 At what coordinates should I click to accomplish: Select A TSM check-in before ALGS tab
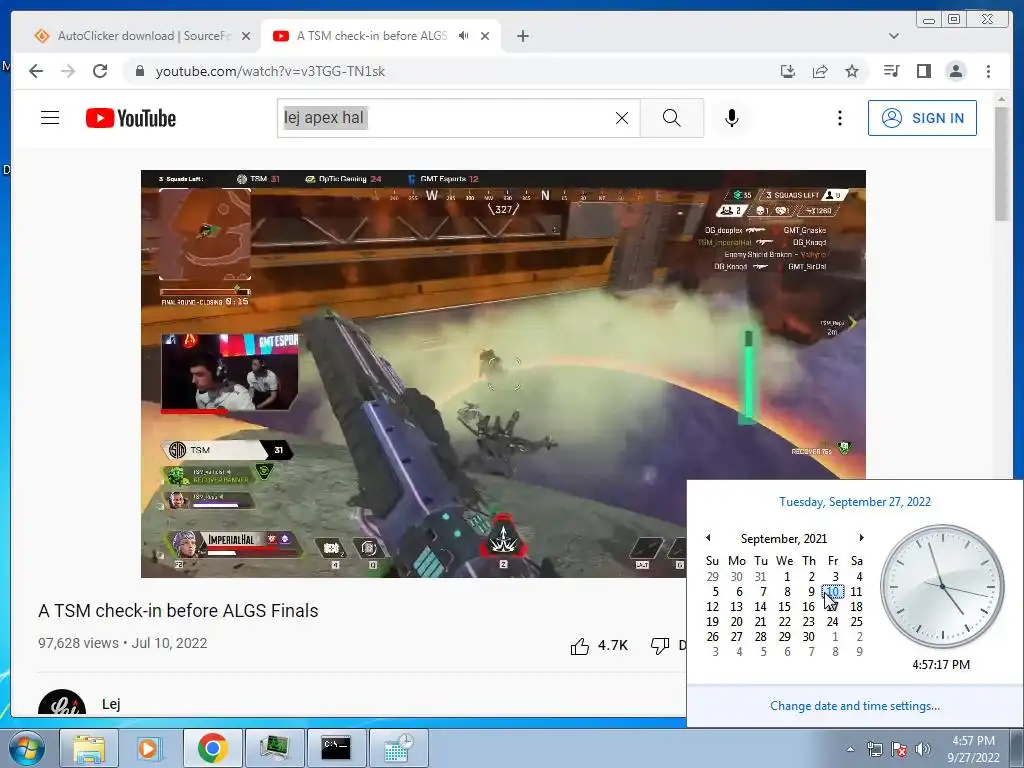372,36
